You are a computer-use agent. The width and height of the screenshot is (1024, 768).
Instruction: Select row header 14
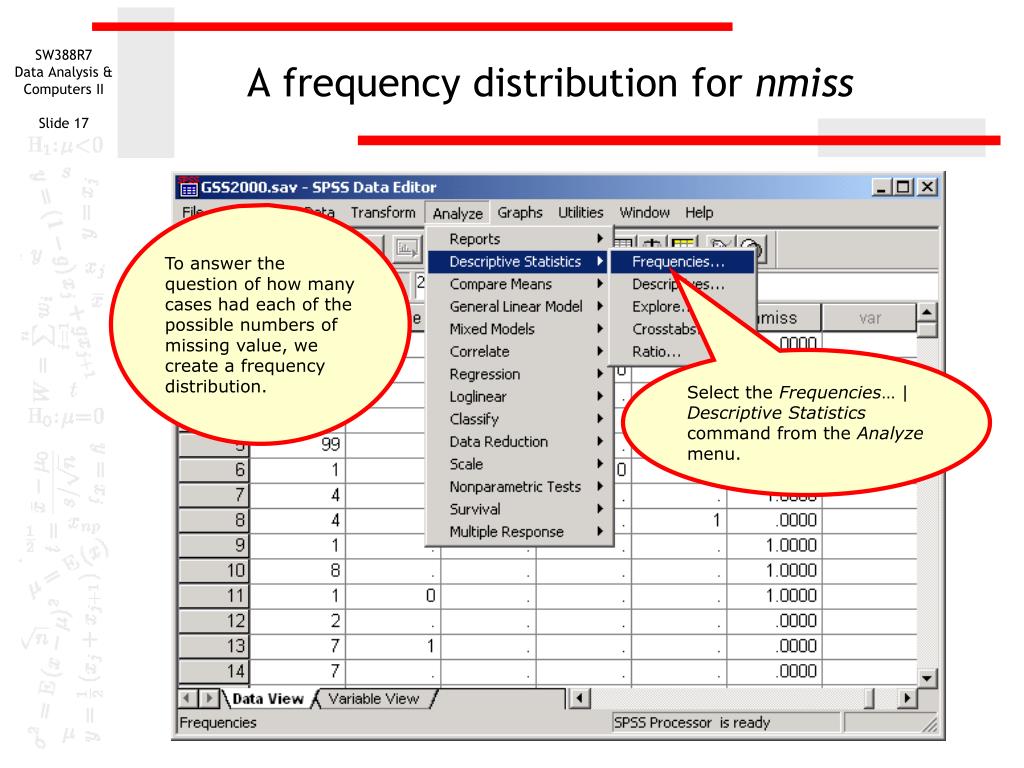[x=214, y=671]
